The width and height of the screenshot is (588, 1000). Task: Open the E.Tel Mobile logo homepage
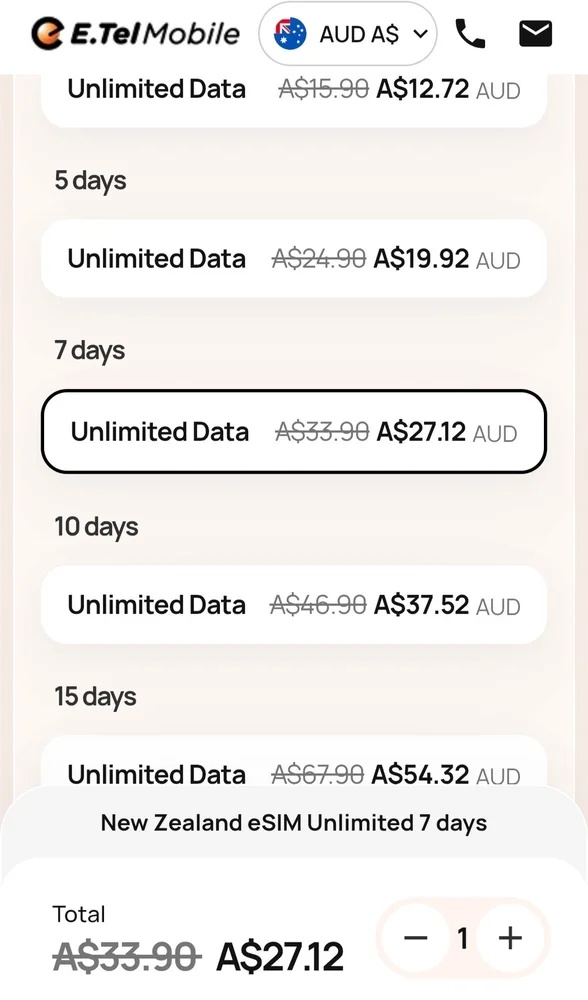(135, 34)
